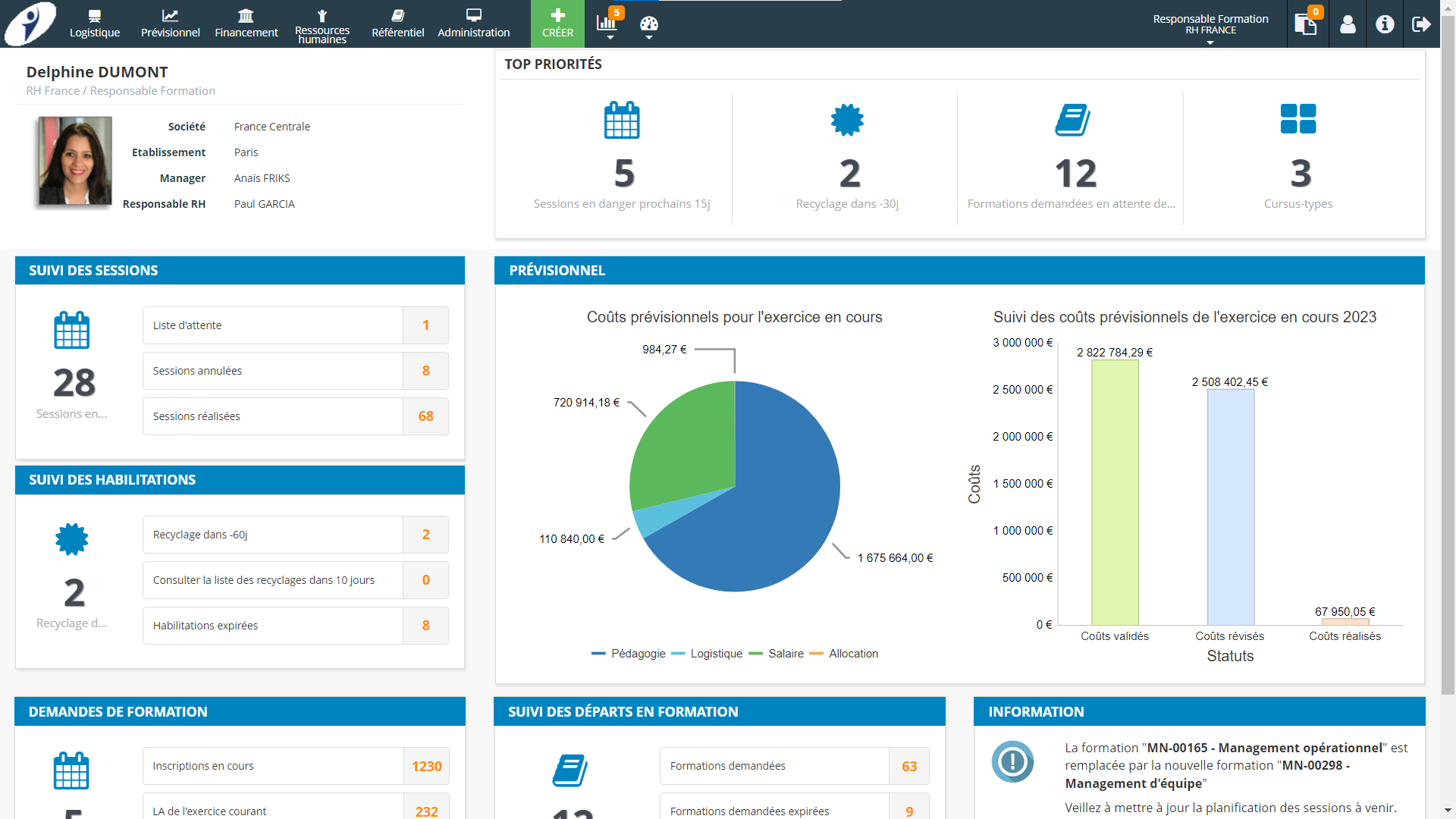Screen dimensions: 1456x819
Task: Open the information icon in header
Action: [1385, 24]
